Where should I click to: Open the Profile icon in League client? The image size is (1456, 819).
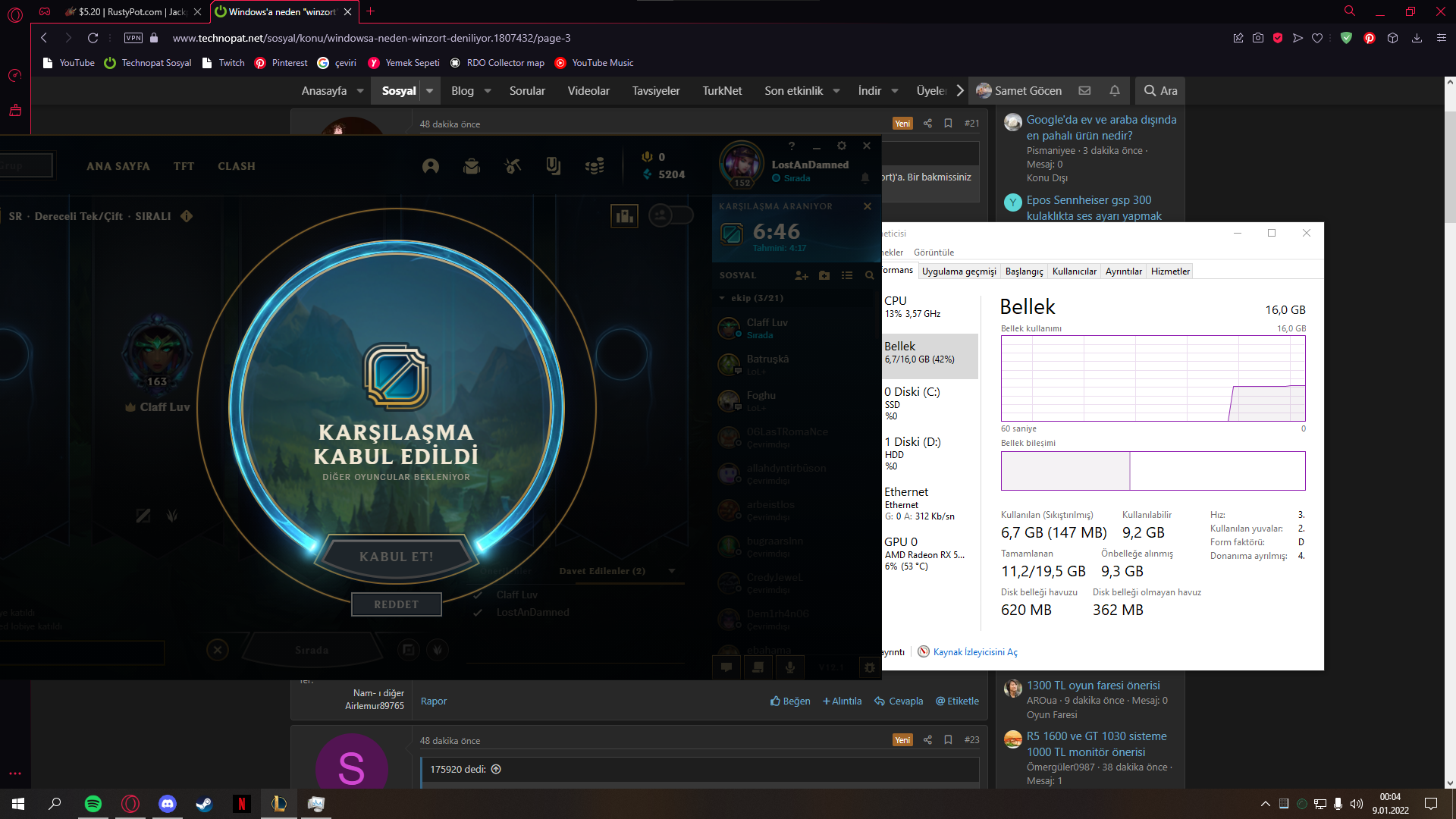[x=431, y=166]
